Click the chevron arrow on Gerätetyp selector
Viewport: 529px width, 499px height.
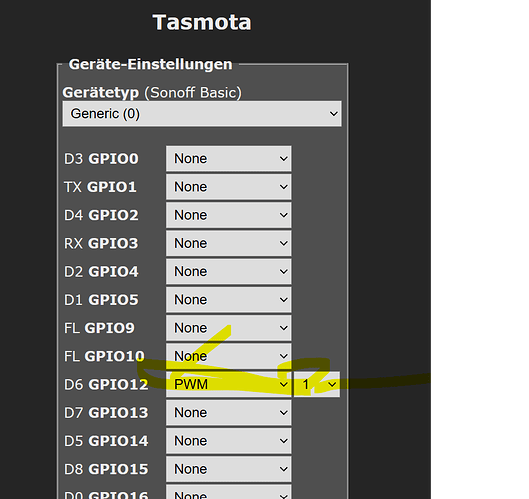(334, 114)
